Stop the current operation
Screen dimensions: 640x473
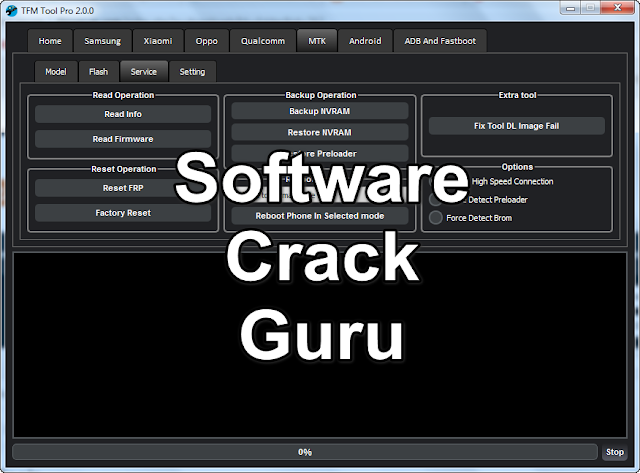coord(614,452)
